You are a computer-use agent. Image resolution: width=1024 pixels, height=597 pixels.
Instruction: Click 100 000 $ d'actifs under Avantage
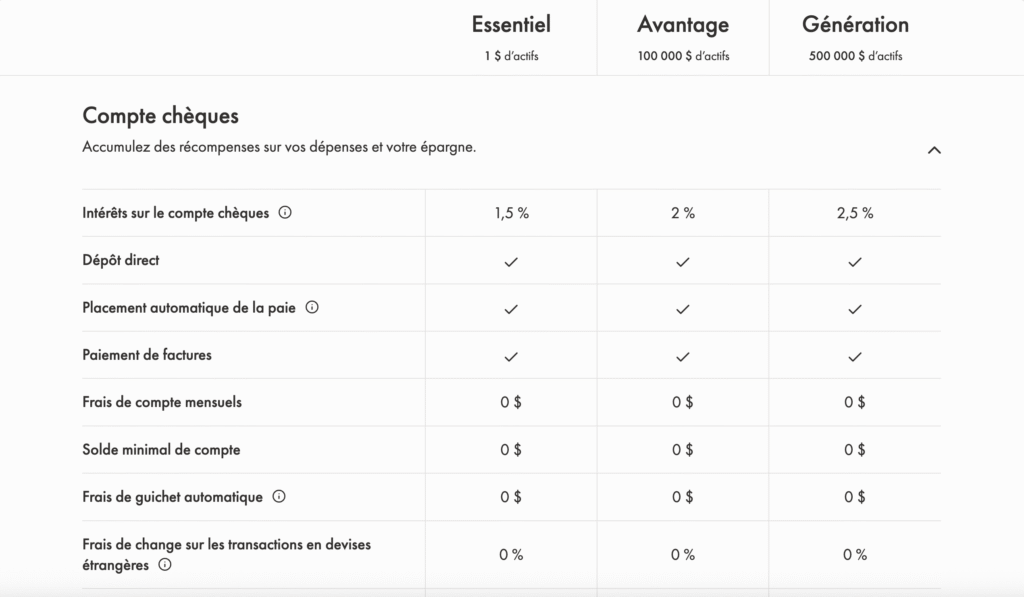pos(682,55)
